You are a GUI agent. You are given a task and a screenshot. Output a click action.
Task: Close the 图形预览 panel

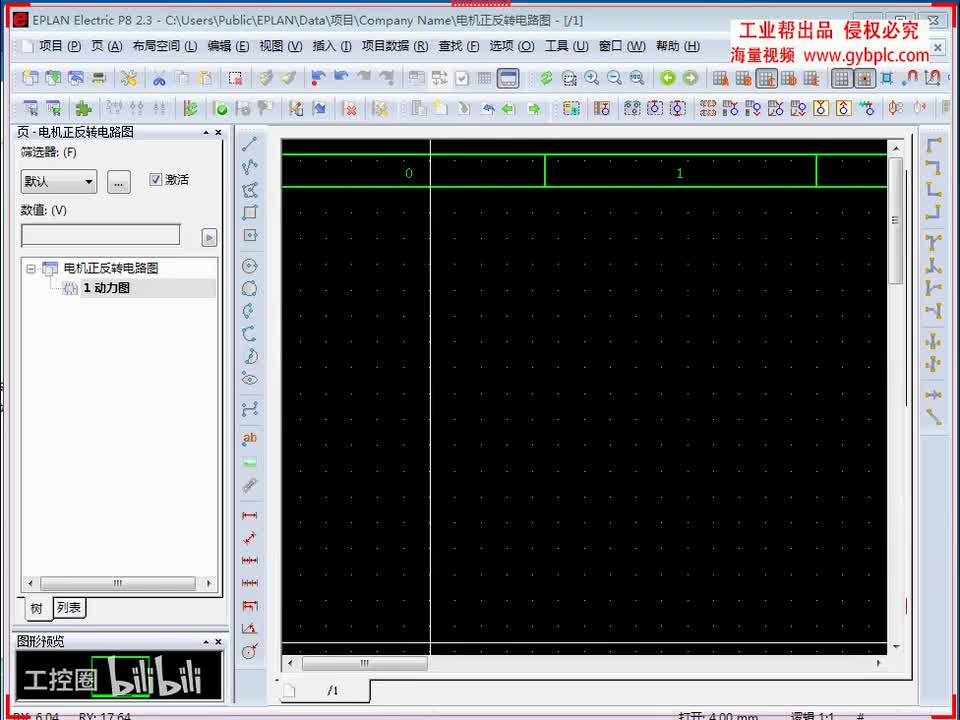(219, 642)
